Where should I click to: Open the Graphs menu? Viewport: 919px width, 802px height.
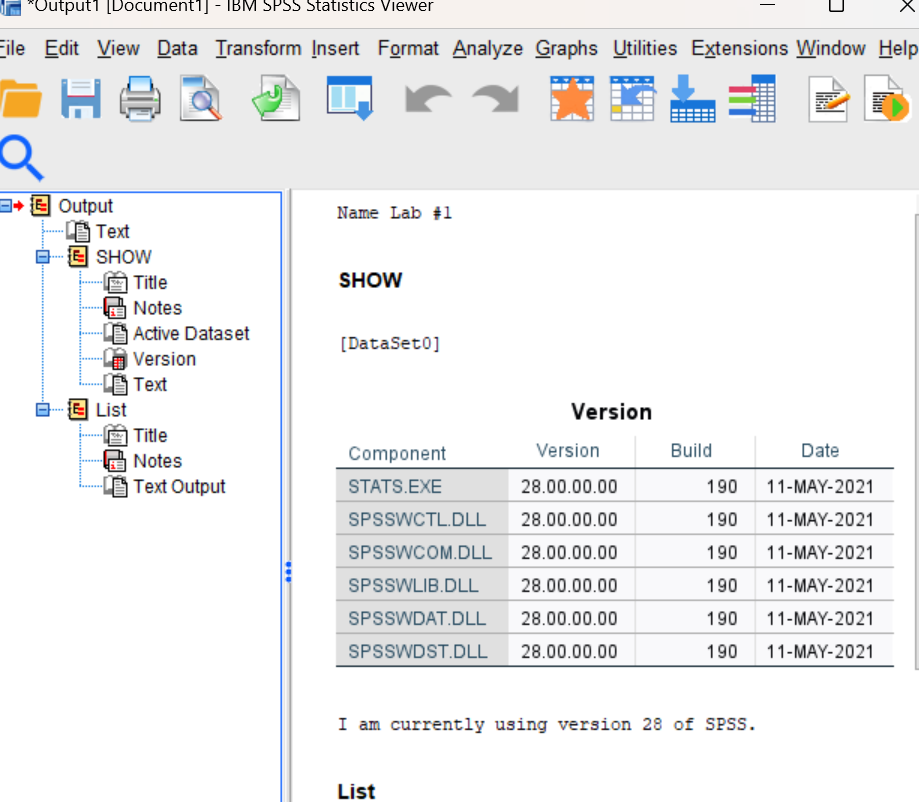click(566, 48)
